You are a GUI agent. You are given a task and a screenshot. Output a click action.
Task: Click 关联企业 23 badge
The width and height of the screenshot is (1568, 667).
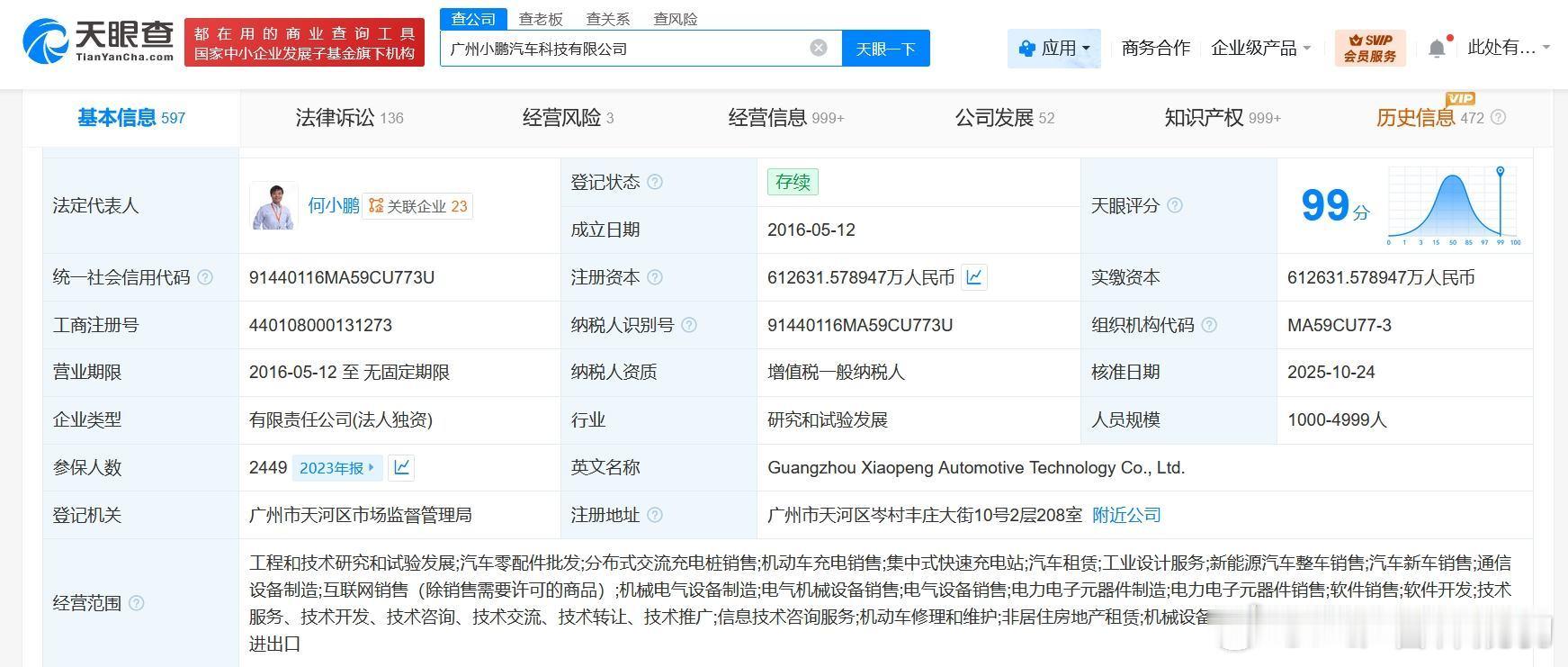(x=418, y=206)
